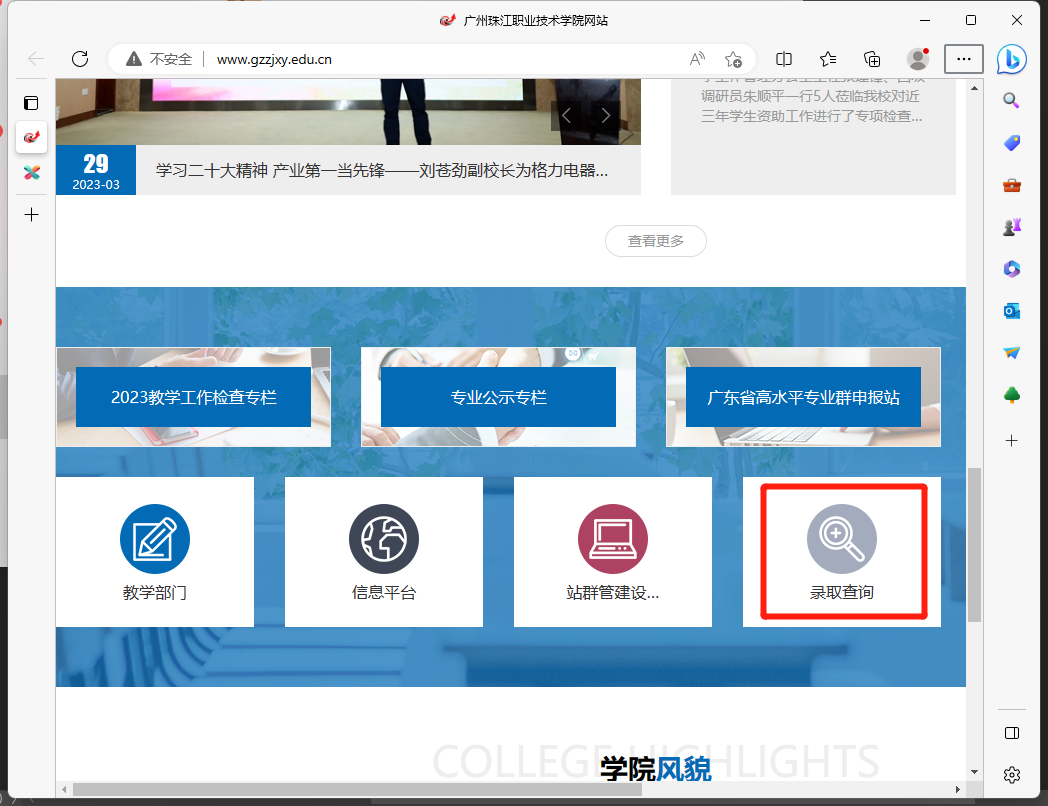Open Games from the right sidebar
1048x806 pixels.
(1011, 226)
